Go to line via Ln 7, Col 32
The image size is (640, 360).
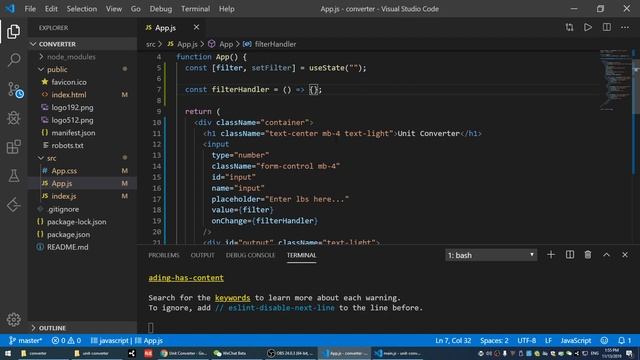453,340
